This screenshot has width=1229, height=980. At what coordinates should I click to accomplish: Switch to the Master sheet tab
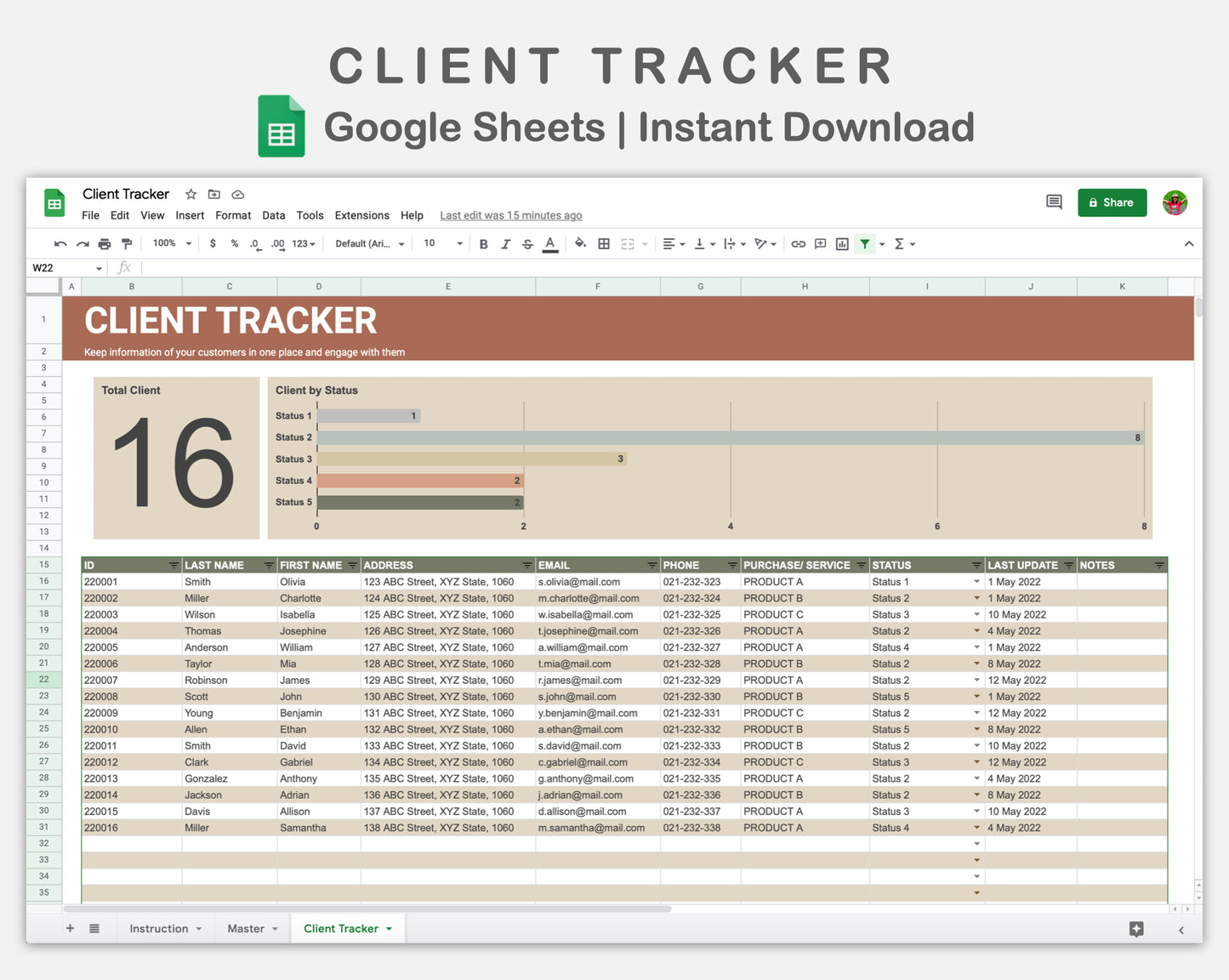246,928
